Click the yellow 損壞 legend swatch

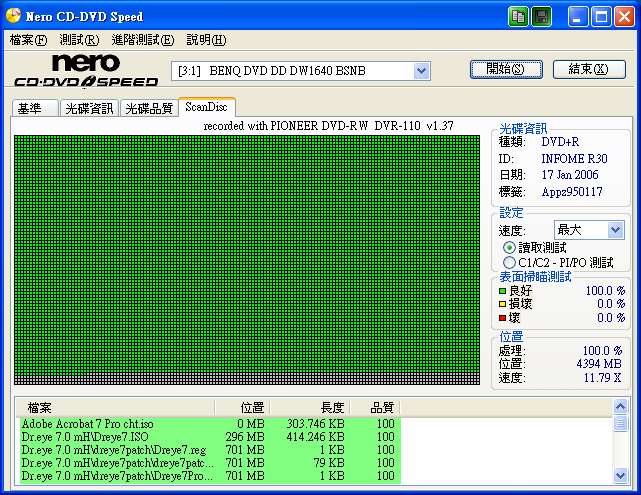(502, 304)
